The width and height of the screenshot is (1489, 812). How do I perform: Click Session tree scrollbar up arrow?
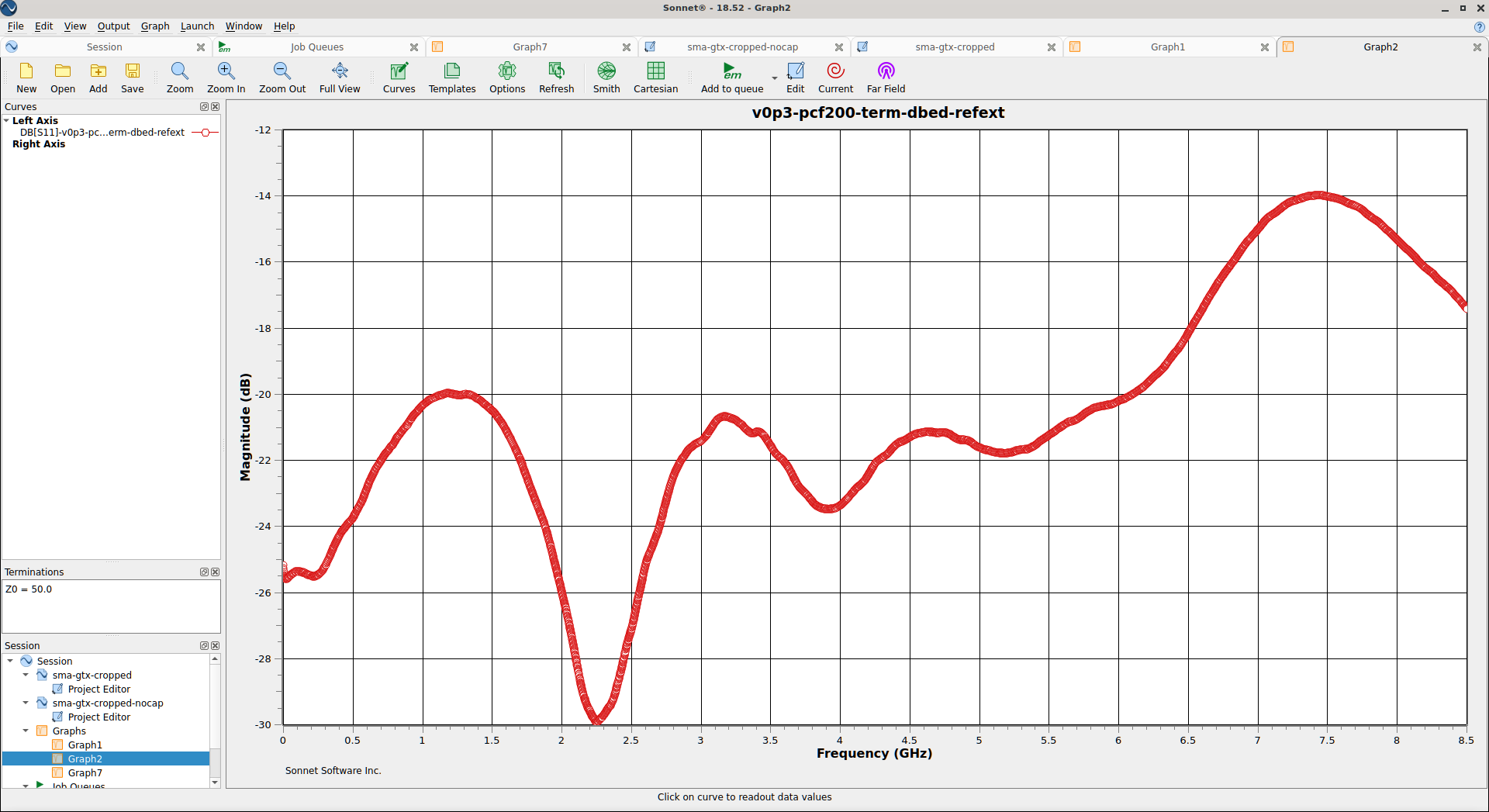[215, 659]
